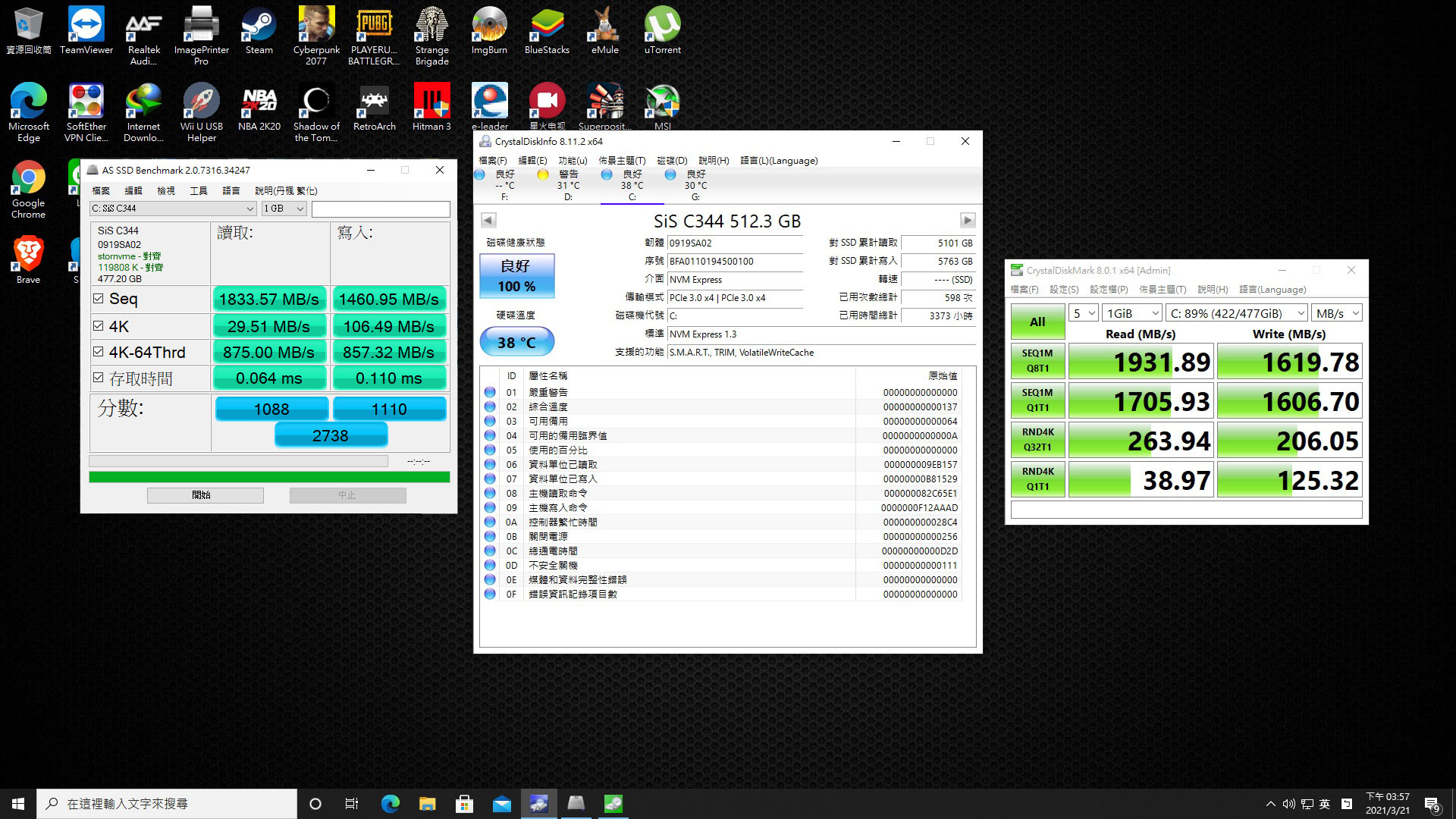
Task: Click the green progress bar in AS SSD
Action: pyautogui.click(x=269, y=477)
